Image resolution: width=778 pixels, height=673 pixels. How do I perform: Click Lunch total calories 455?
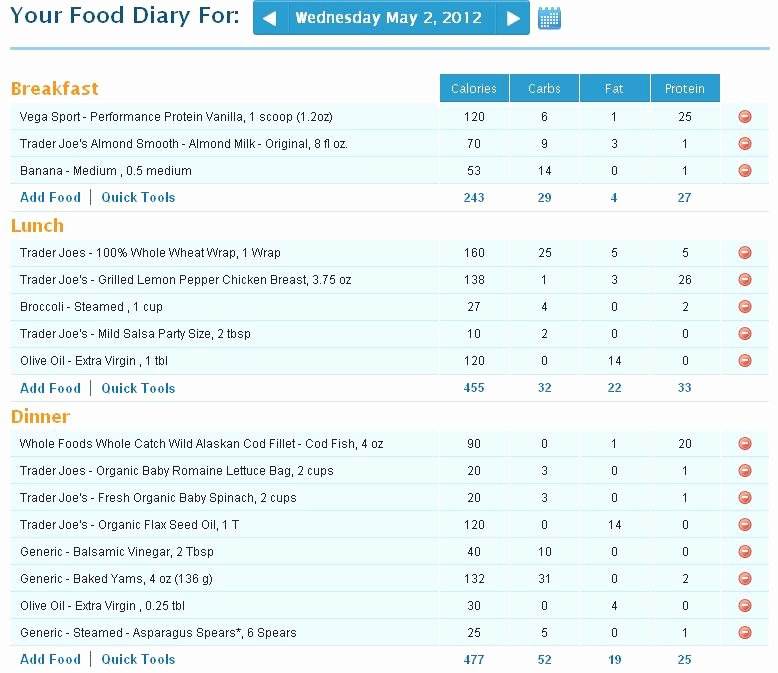click(x=474, y=388)
